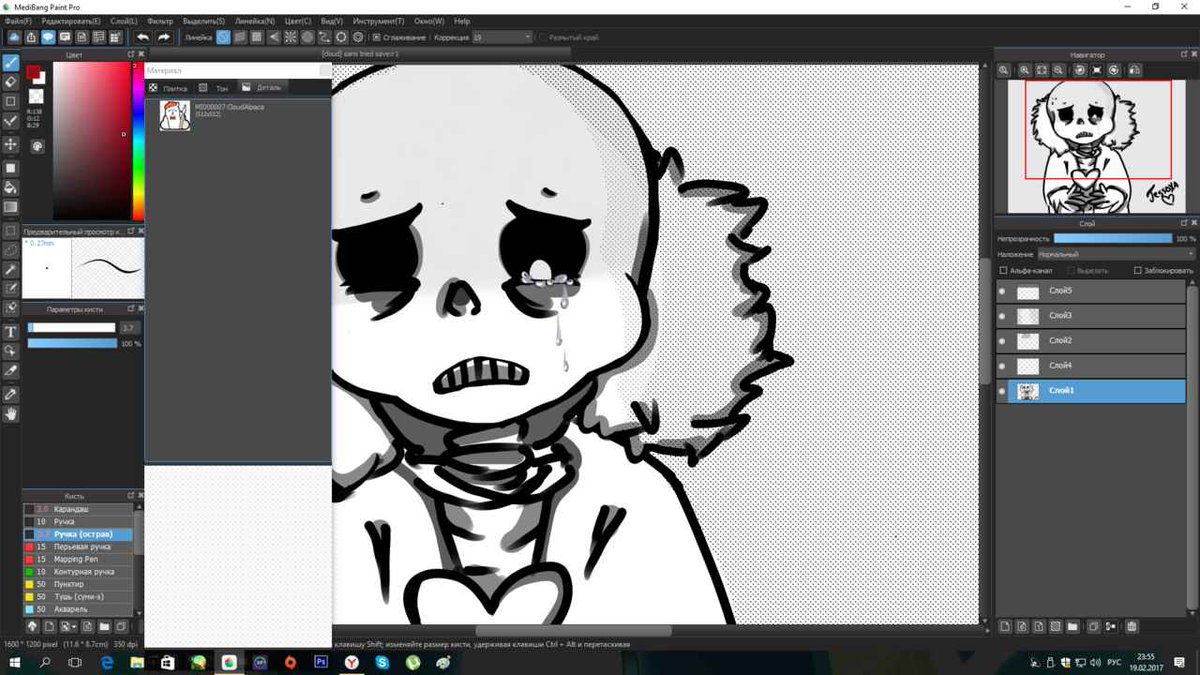Click the brush size slider
The image size is (1200, 675).
(x=72, y=327)
